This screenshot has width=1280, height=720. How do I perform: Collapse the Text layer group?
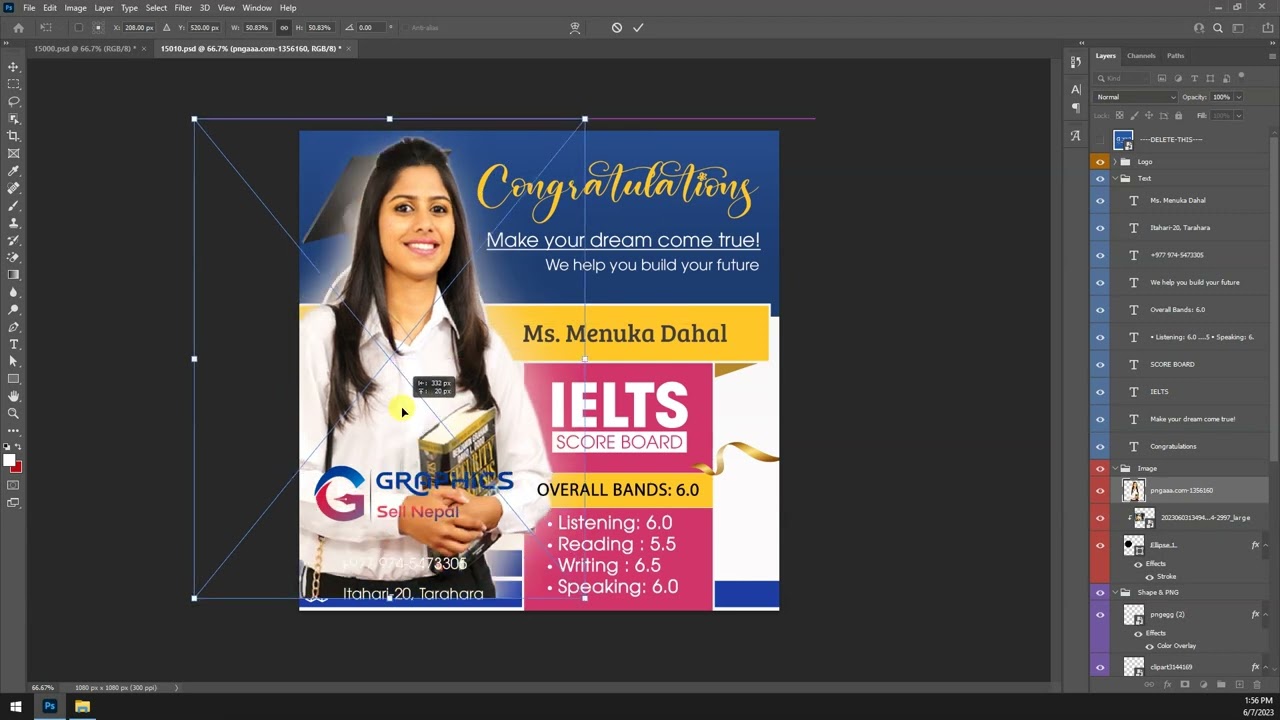tap(1115, 178)
